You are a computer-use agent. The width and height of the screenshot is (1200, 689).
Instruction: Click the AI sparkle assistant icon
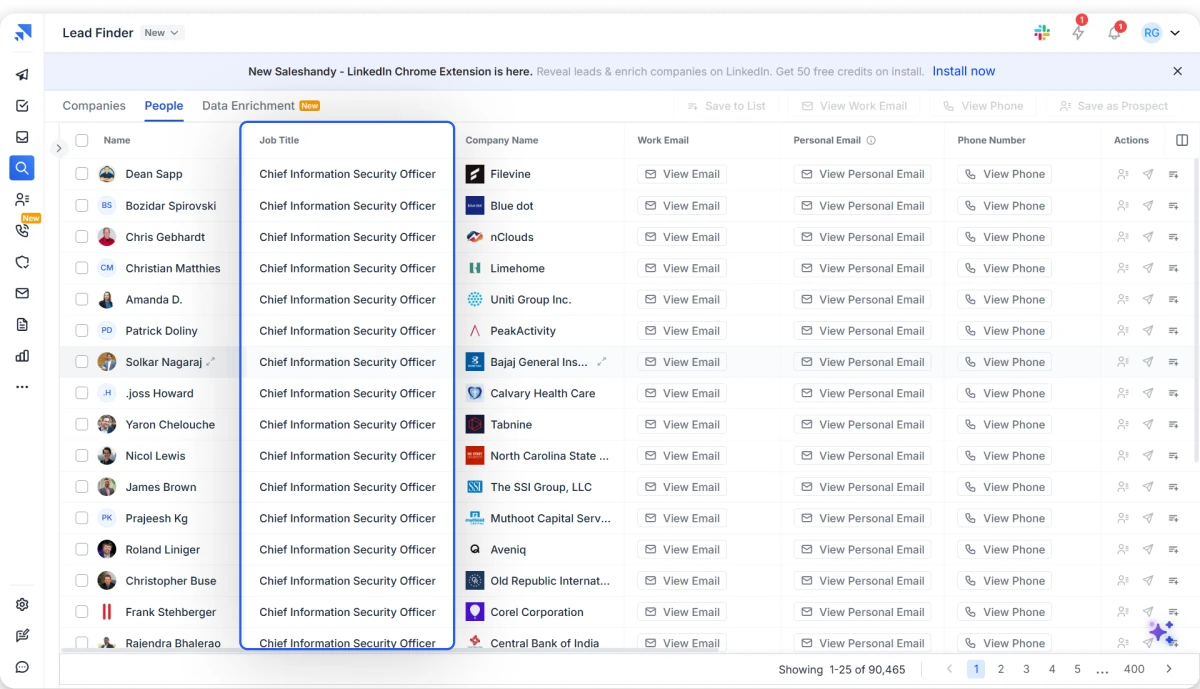1161,632
